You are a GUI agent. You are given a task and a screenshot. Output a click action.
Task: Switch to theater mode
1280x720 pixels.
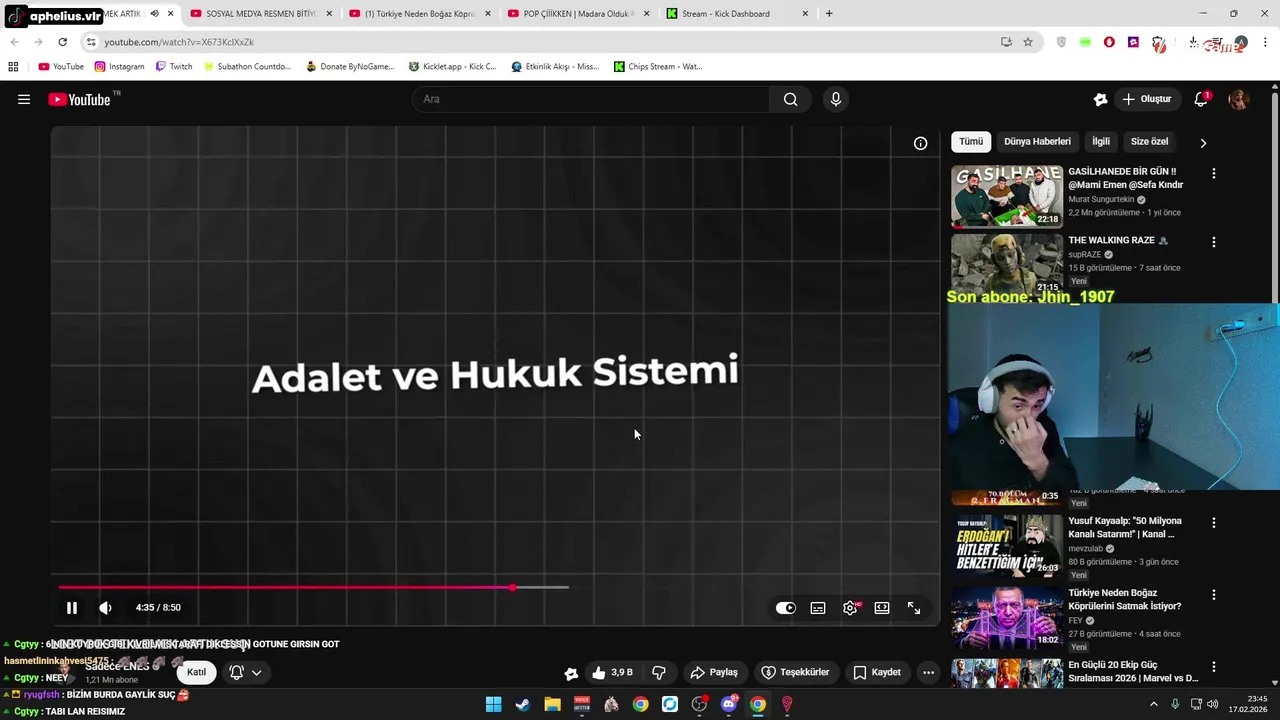pos(882,608)
